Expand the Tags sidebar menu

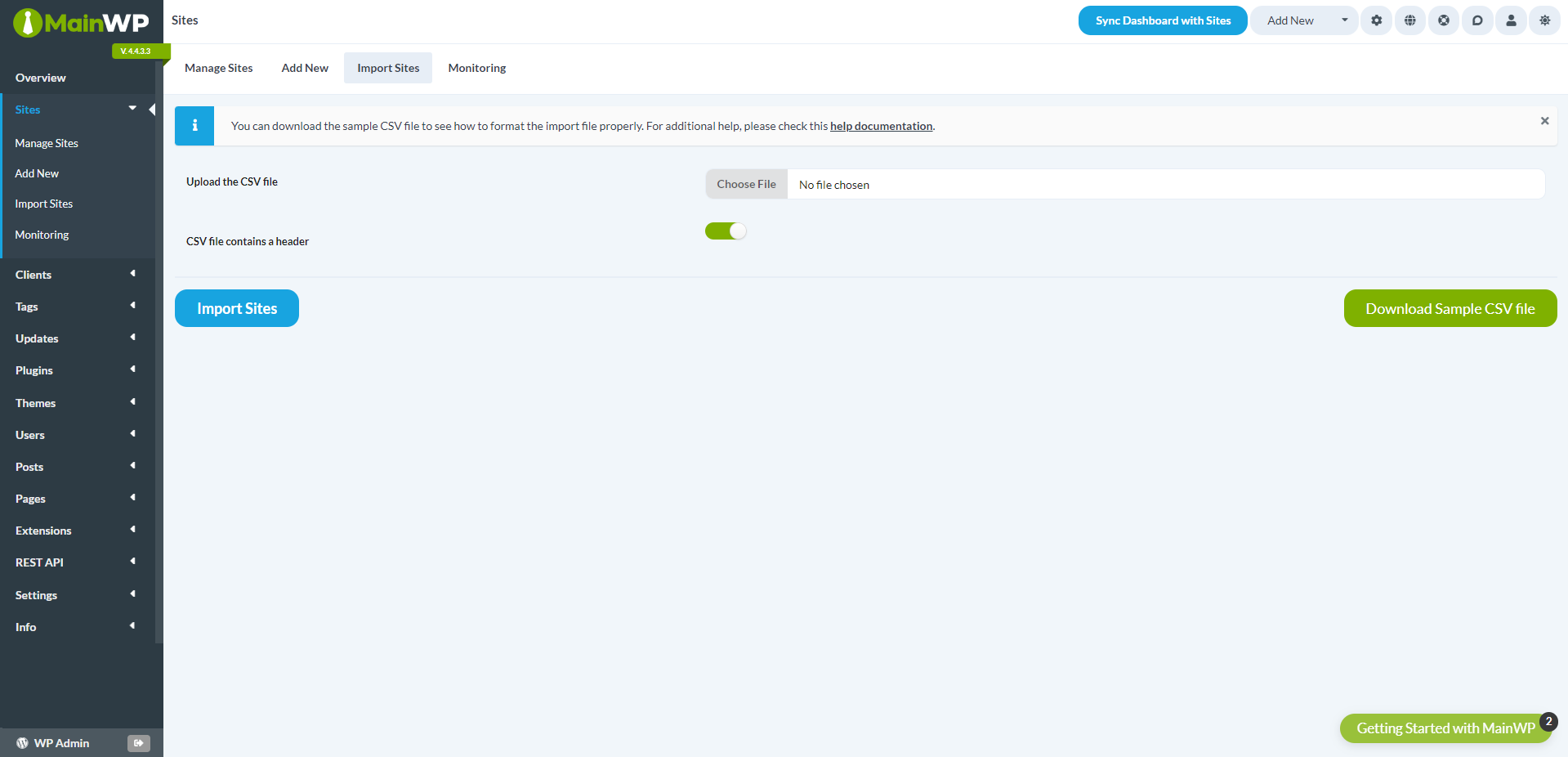(132, 306)
